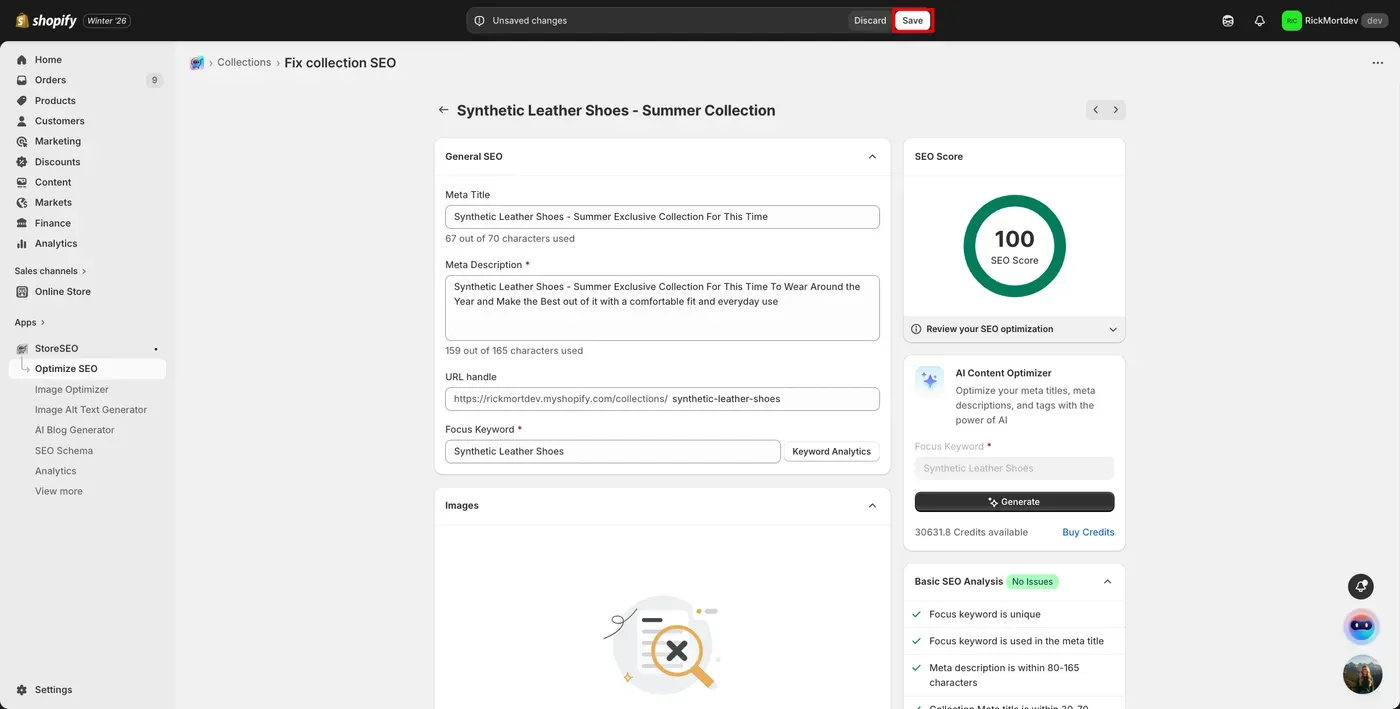This screenshot has width=1400, height=709.
Task: Click 'Focus keyword is used in the meta title'
Action: (x=1016, y=642)
